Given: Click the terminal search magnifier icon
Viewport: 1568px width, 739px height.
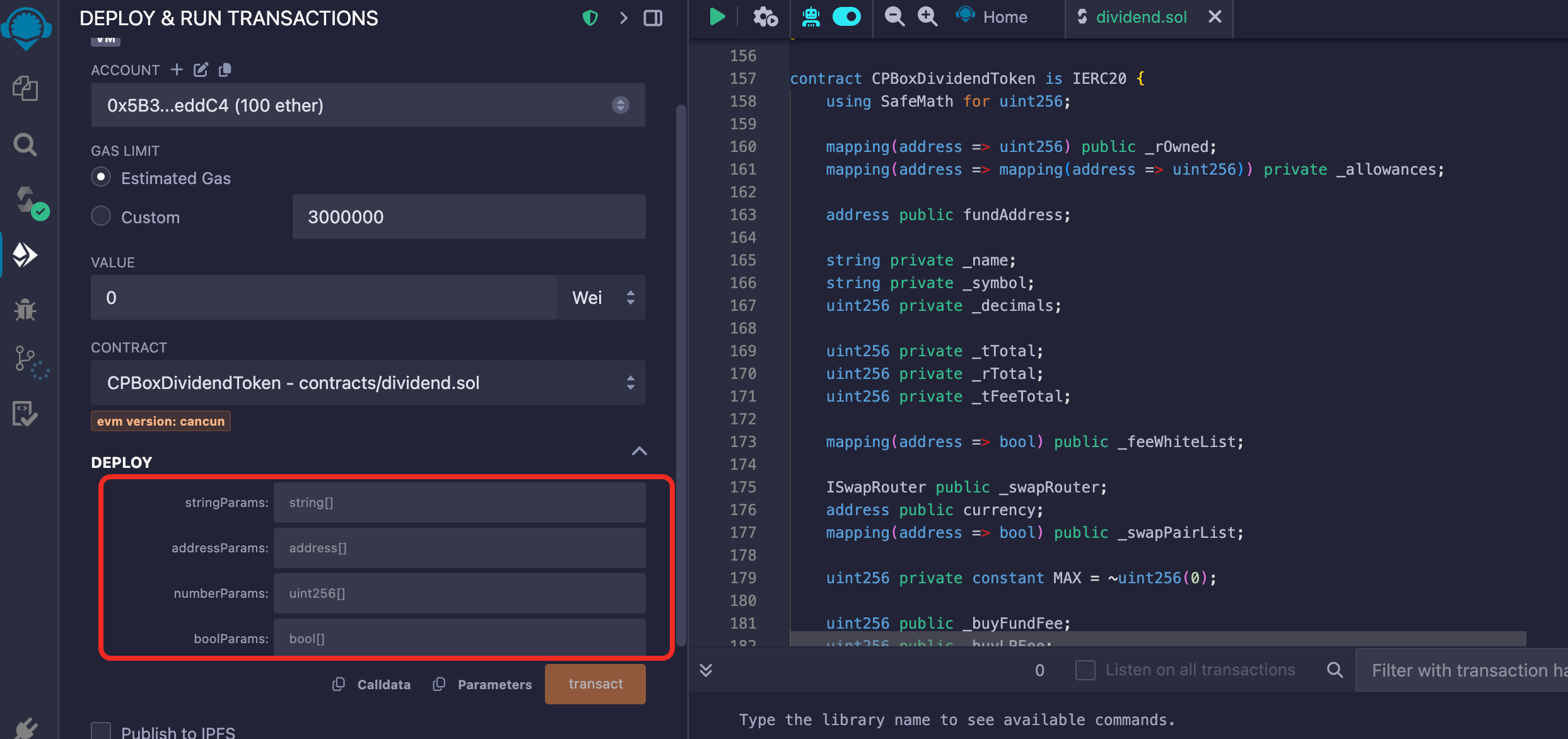Looking at the screenshot, I should 1335,670.
